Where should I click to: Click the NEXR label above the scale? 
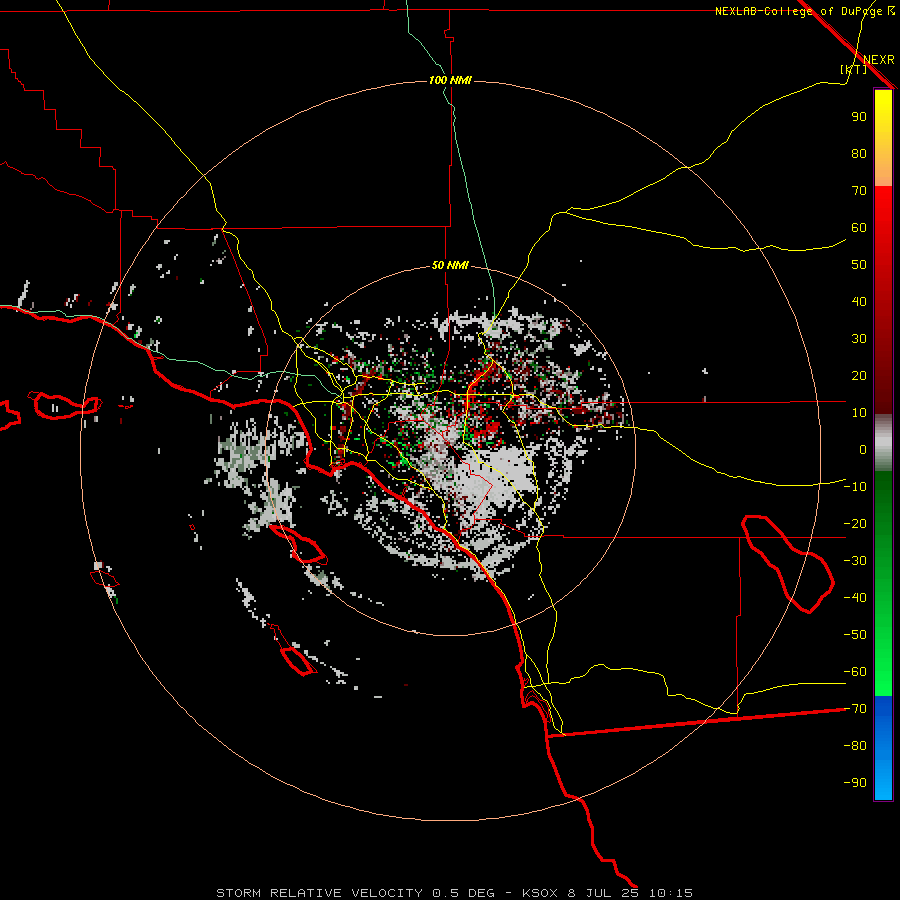[879, 60]
